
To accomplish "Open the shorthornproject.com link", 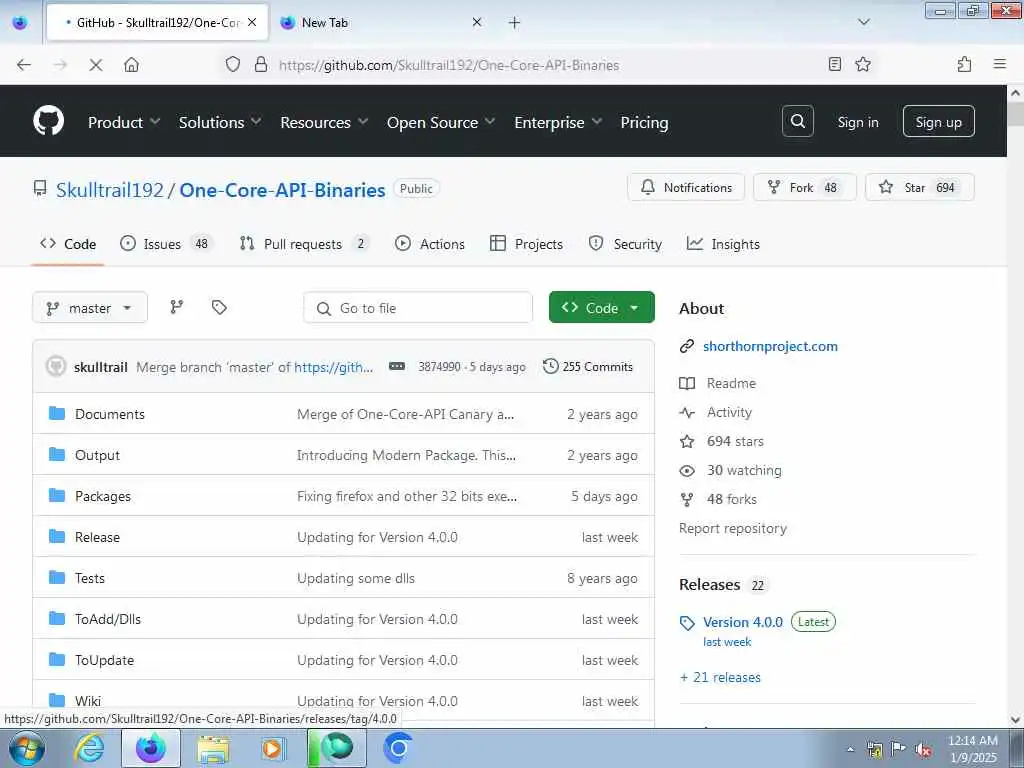I will [770, 346].
